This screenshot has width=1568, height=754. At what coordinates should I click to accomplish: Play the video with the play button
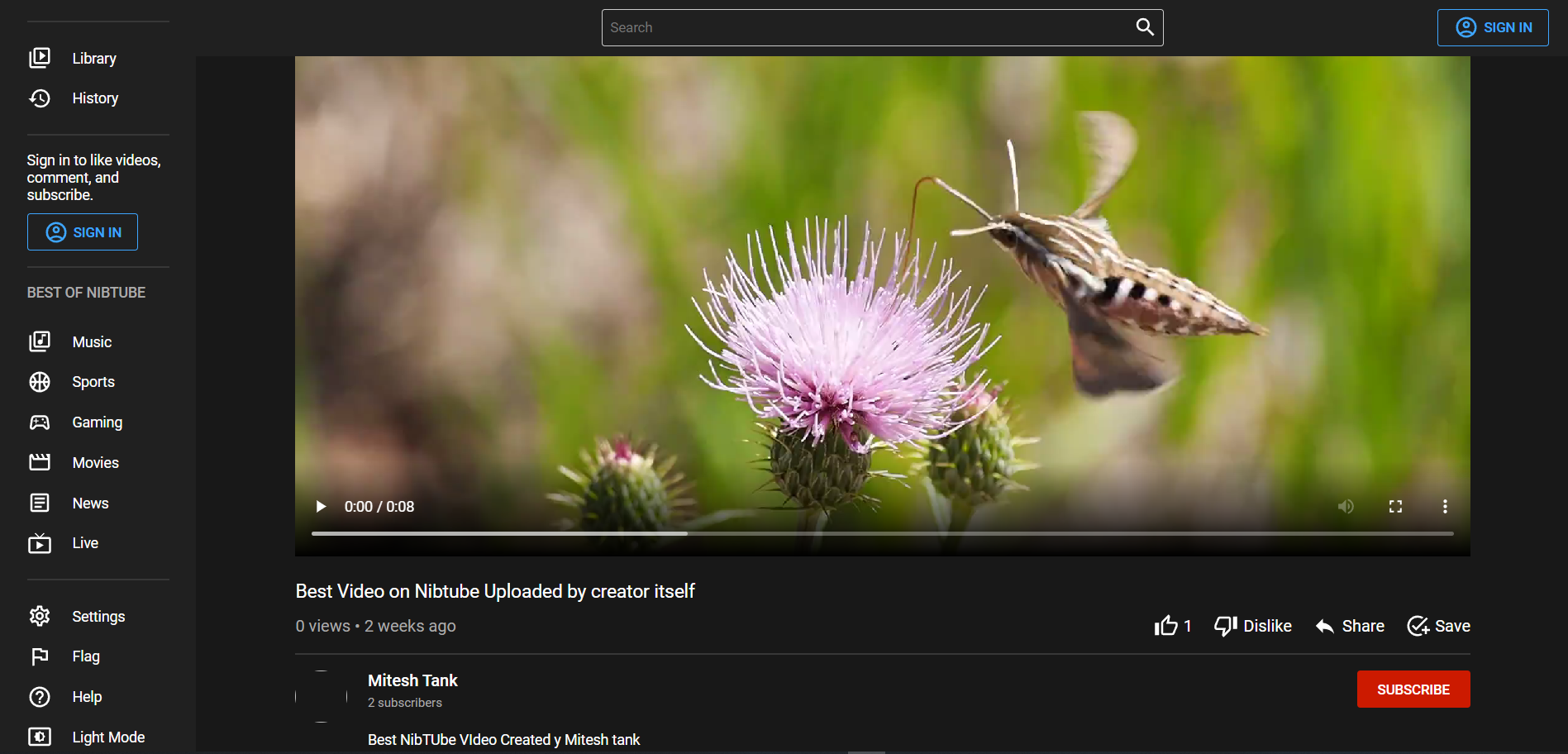(x=321, y=507)
